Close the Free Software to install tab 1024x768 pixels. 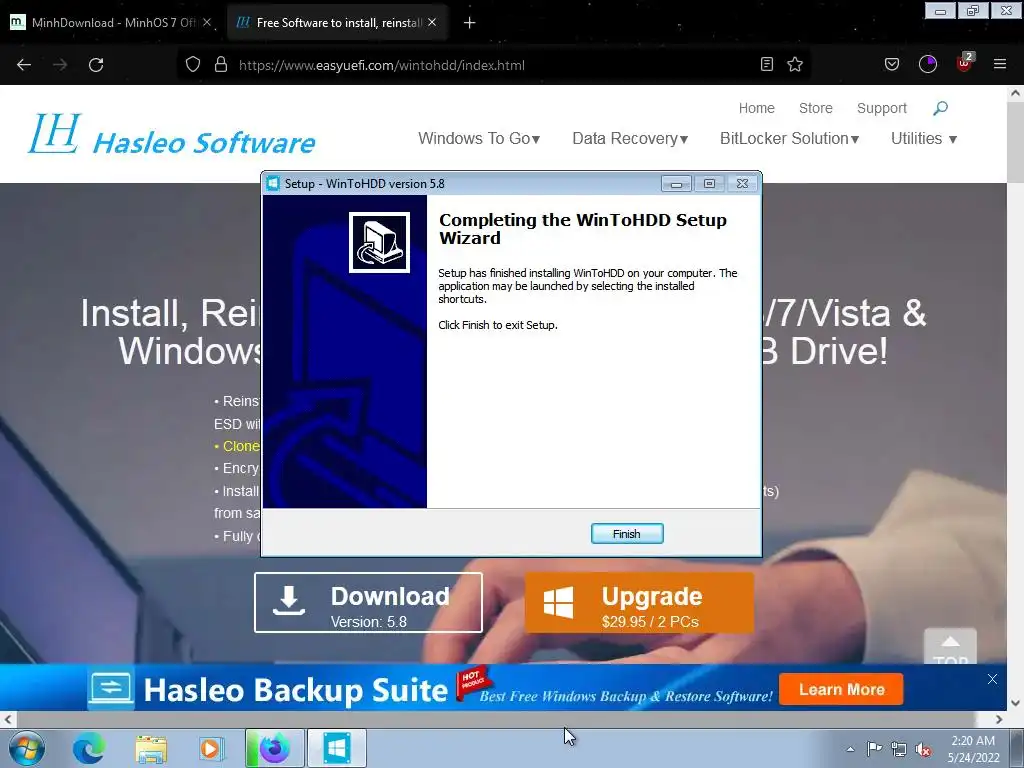pyautogui.click(x=432, y=22)
